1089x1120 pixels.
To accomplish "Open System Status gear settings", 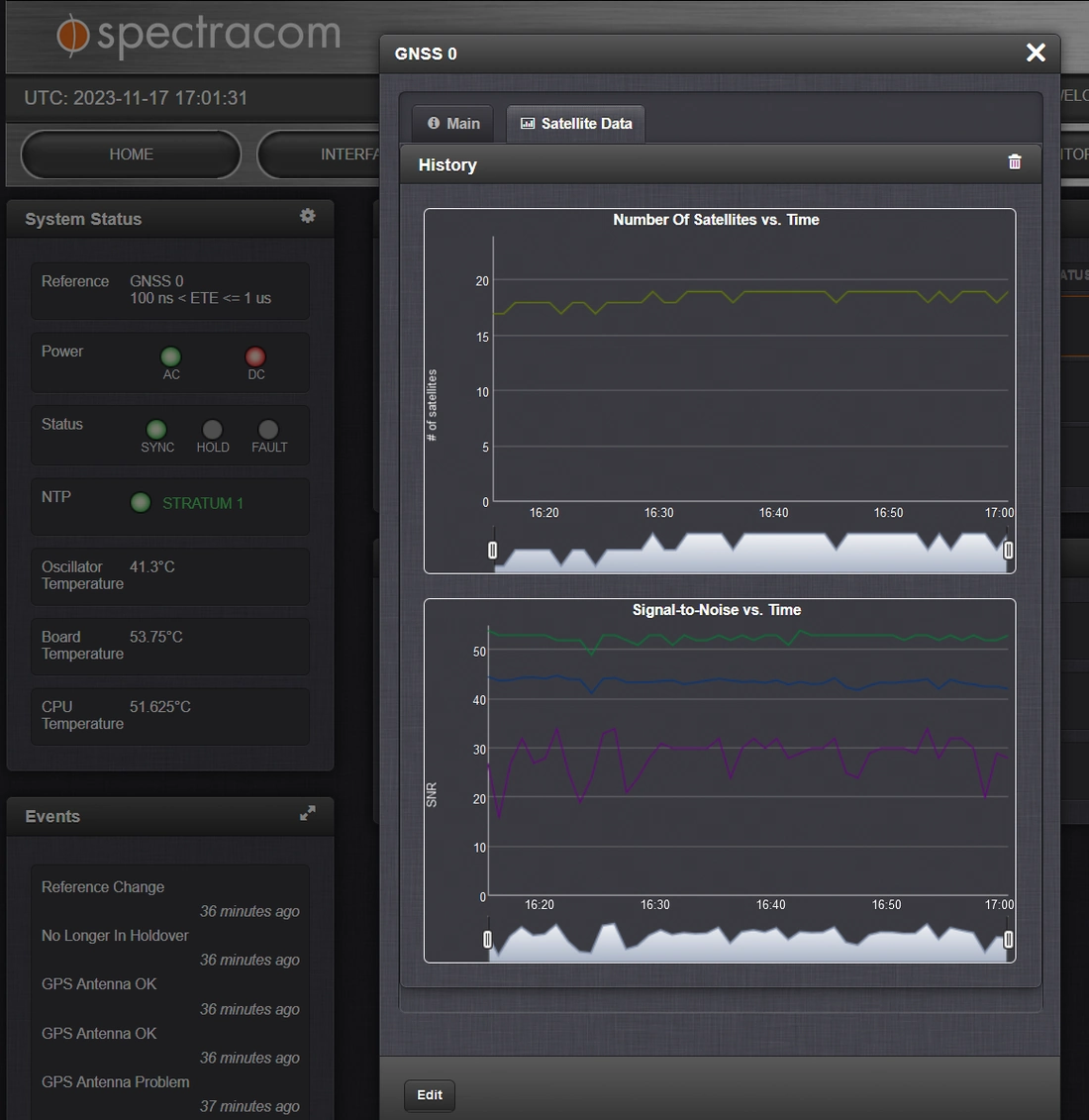I will 307,216.
